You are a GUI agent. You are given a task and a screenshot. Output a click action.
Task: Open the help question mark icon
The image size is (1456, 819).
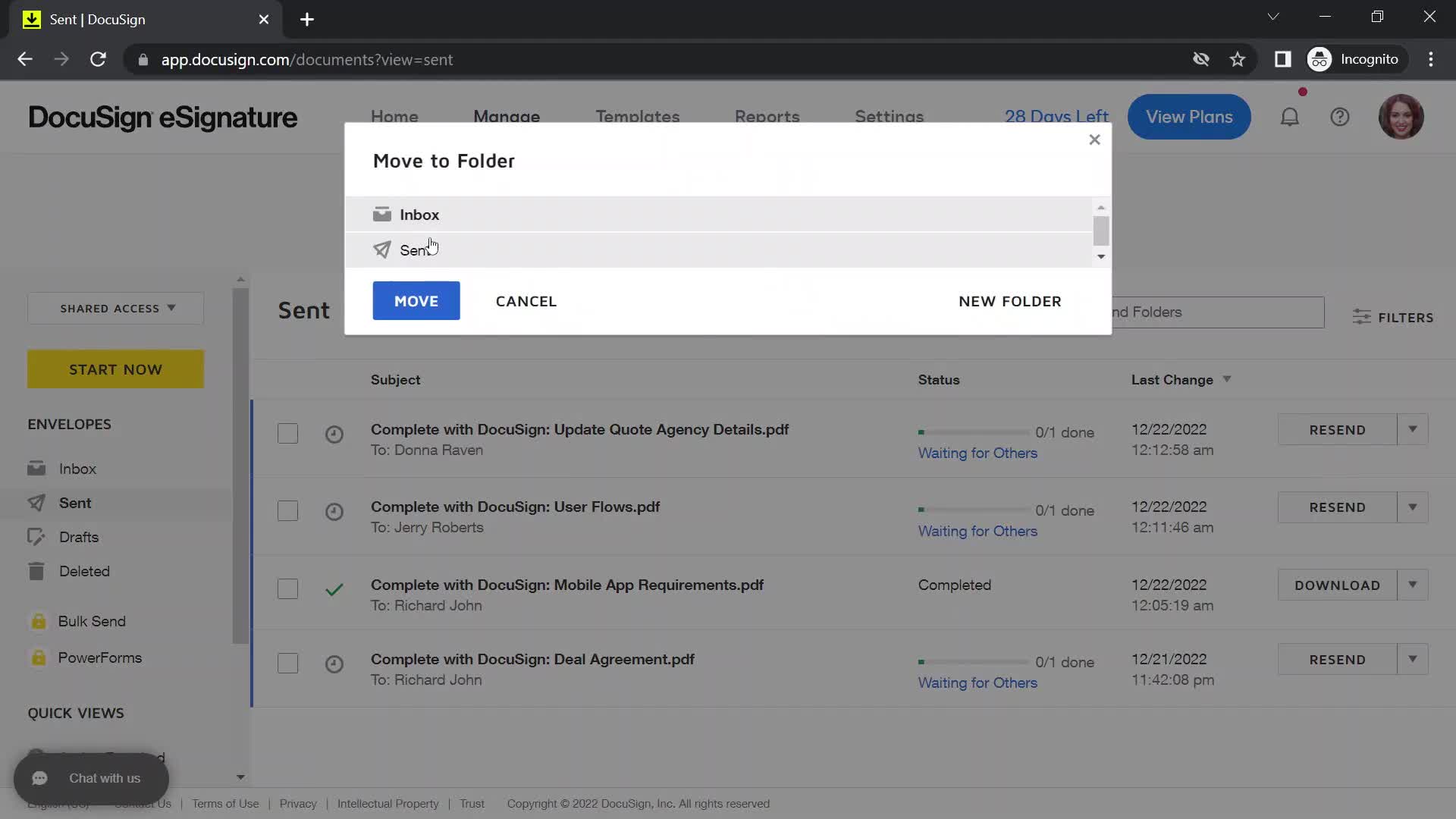[x=1339, y=117]
